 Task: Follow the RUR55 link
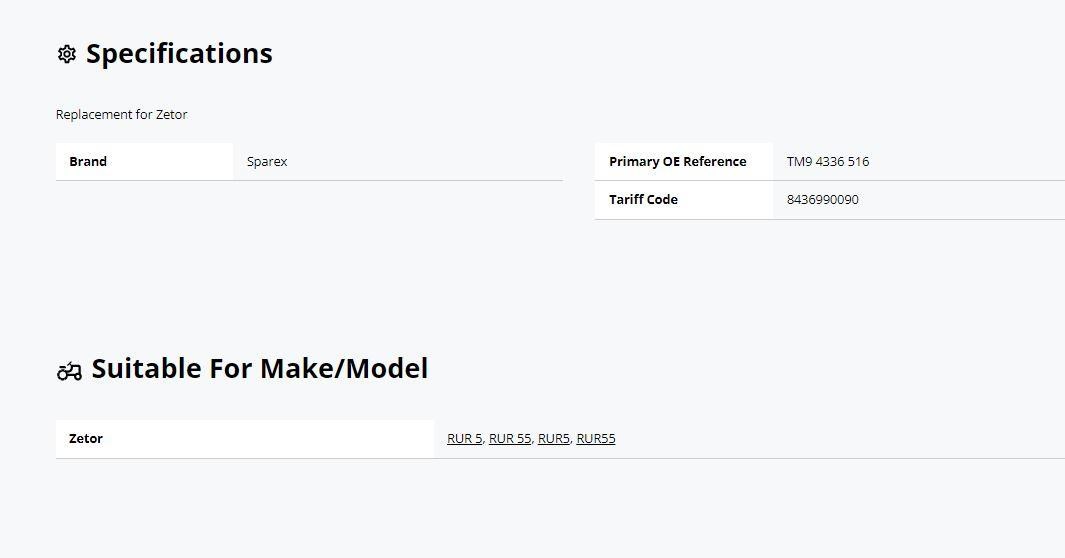click(596, 439)
